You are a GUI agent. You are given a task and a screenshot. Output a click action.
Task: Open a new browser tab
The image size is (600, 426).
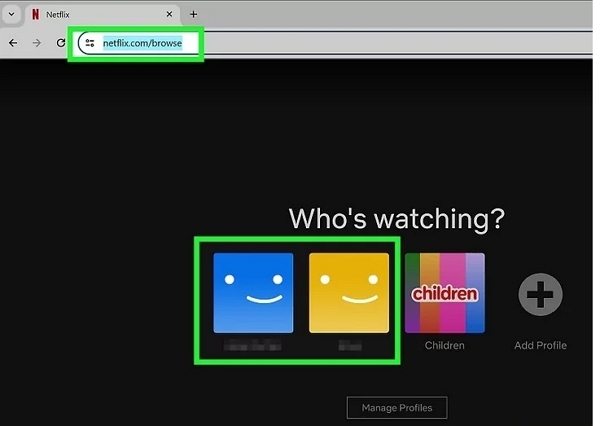coord(194,15)
